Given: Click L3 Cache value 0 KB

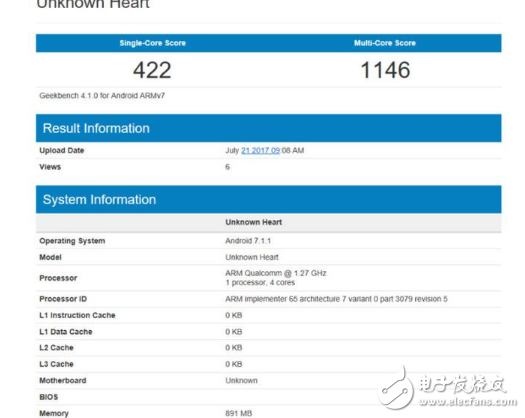Looking at the screenshot, I should point(234,364).
